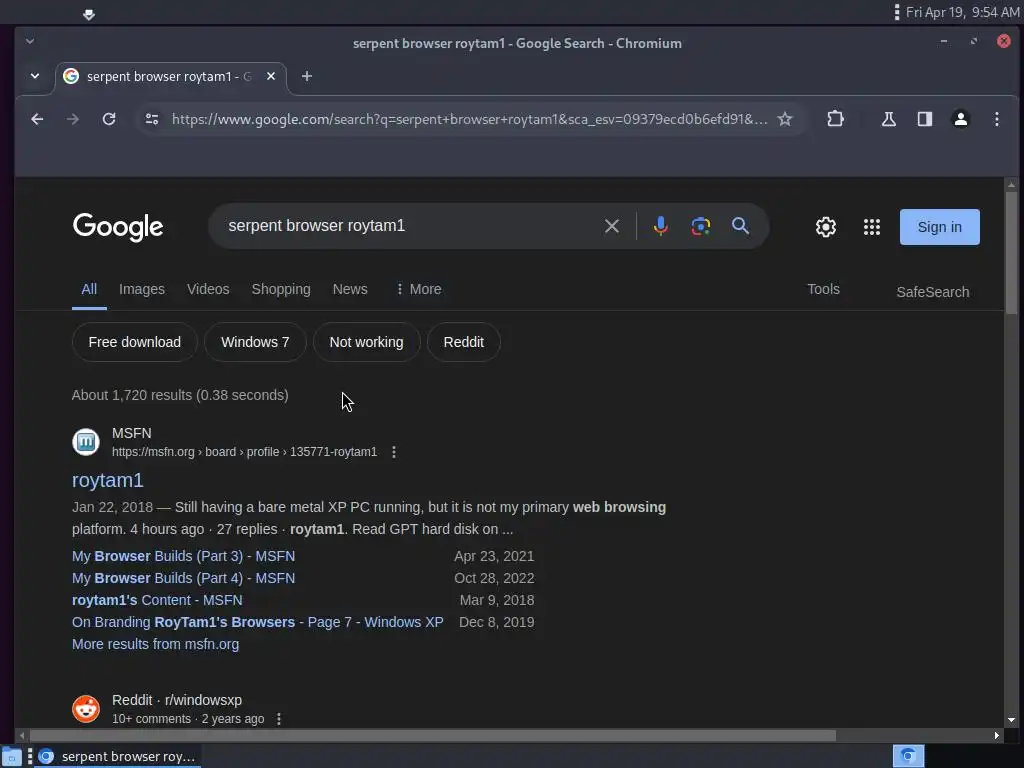Open options for the MSFN result

click(x=394, y=452)
